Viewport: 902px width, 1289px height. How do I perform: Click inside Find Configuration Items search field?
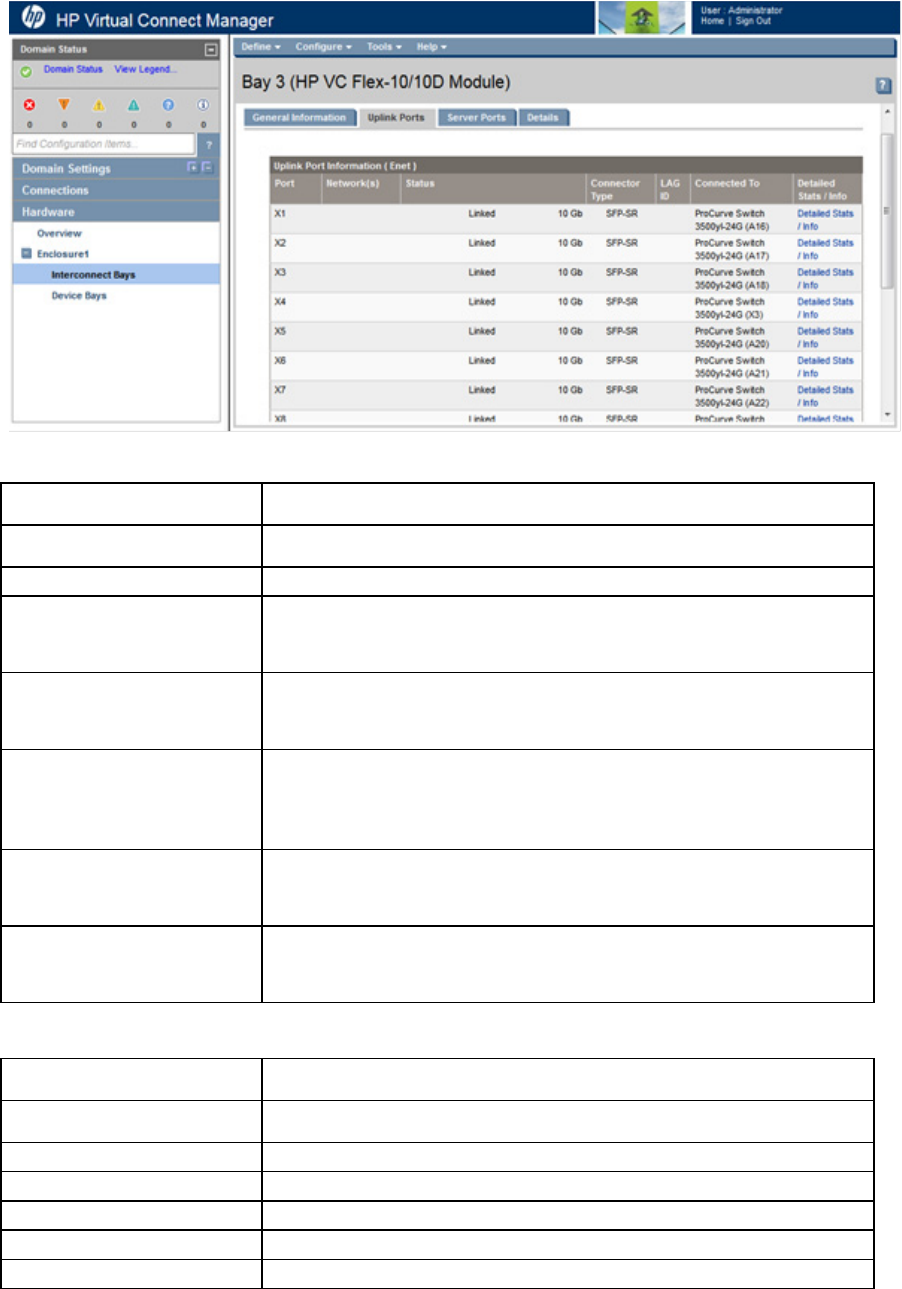[103, 144]
